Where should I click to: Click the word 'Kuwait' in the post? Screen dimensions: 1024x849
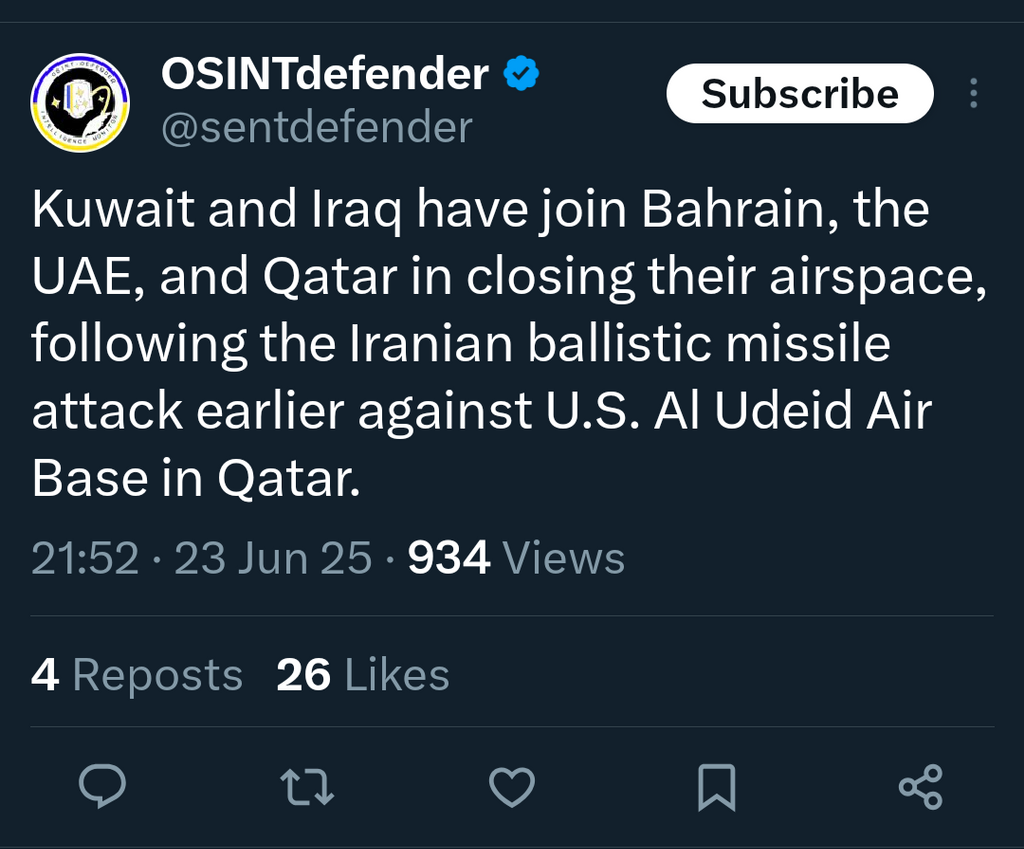point(113,208)
